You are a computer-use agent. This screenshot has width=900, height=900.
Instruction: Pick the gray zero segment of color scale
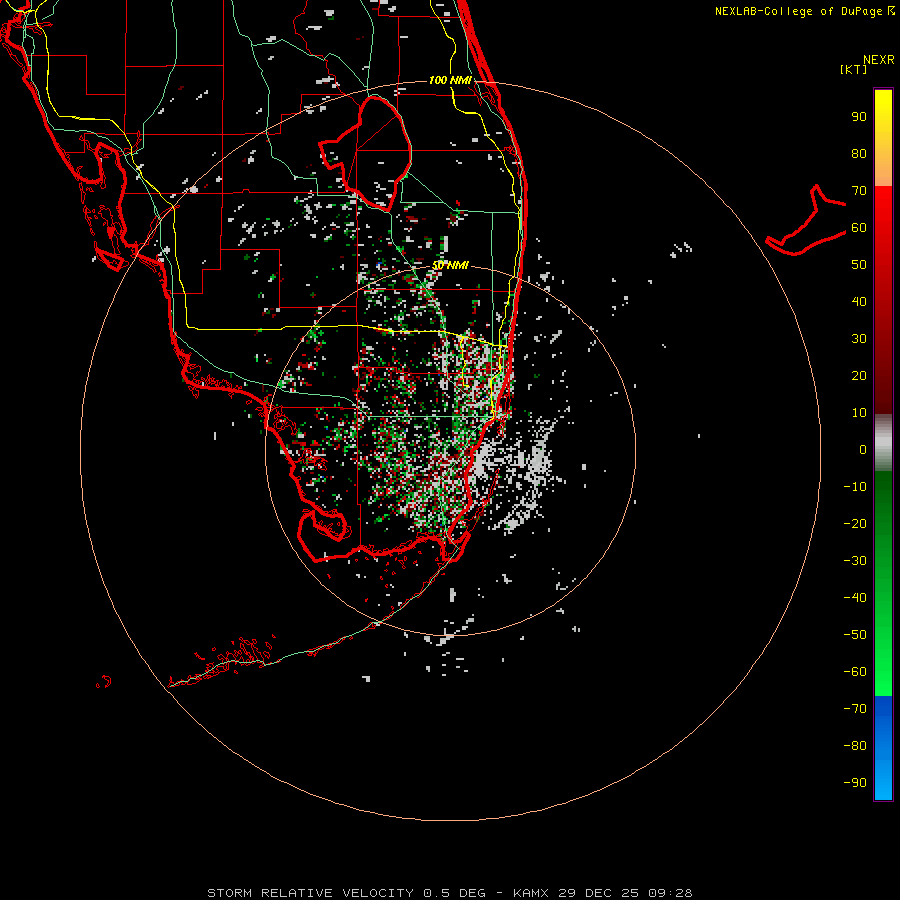click(x=883, y=443)
